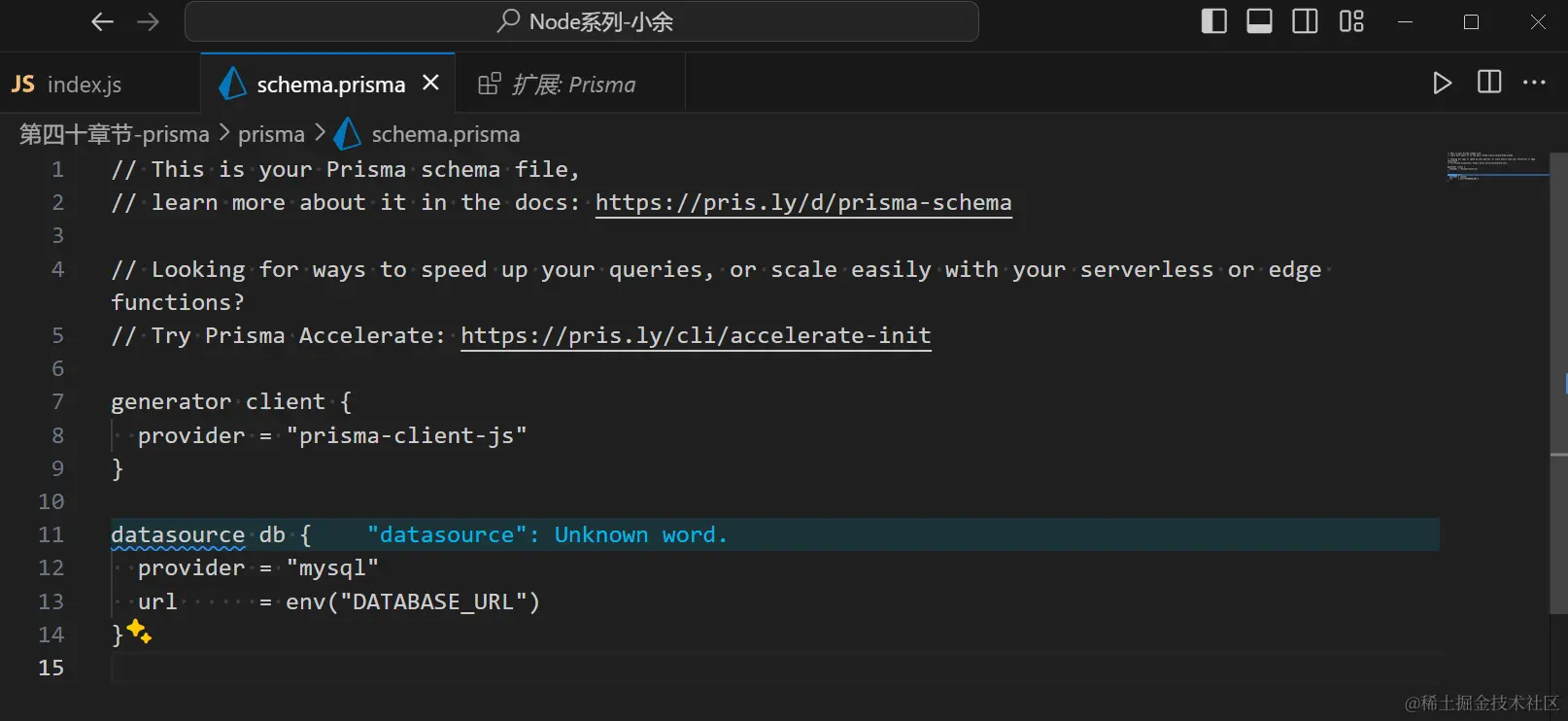Click the generator client declaration
The height and width of the screenshot is (721, 1568).
231,401
